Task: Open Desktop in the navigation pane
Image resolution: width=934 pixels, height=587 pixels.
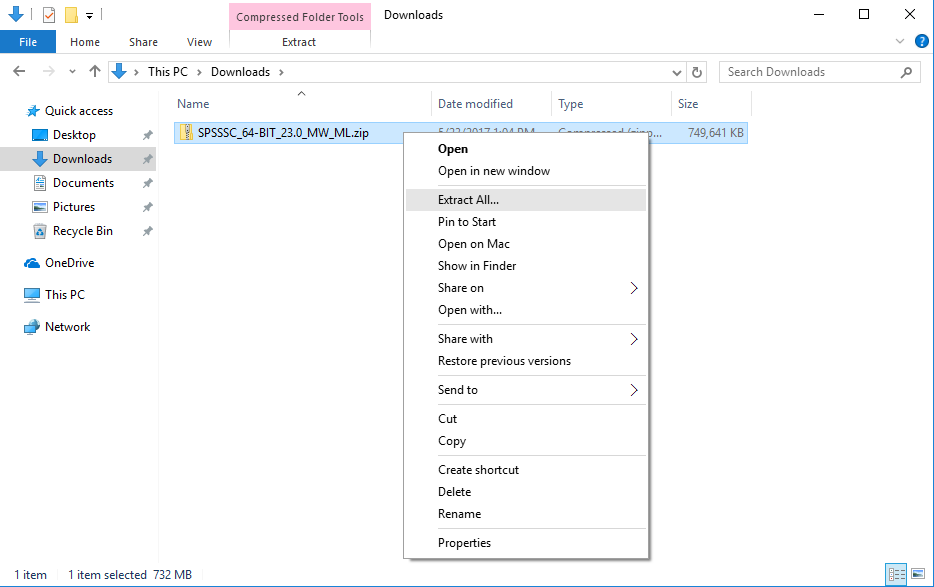Action: tap(74, 135)
